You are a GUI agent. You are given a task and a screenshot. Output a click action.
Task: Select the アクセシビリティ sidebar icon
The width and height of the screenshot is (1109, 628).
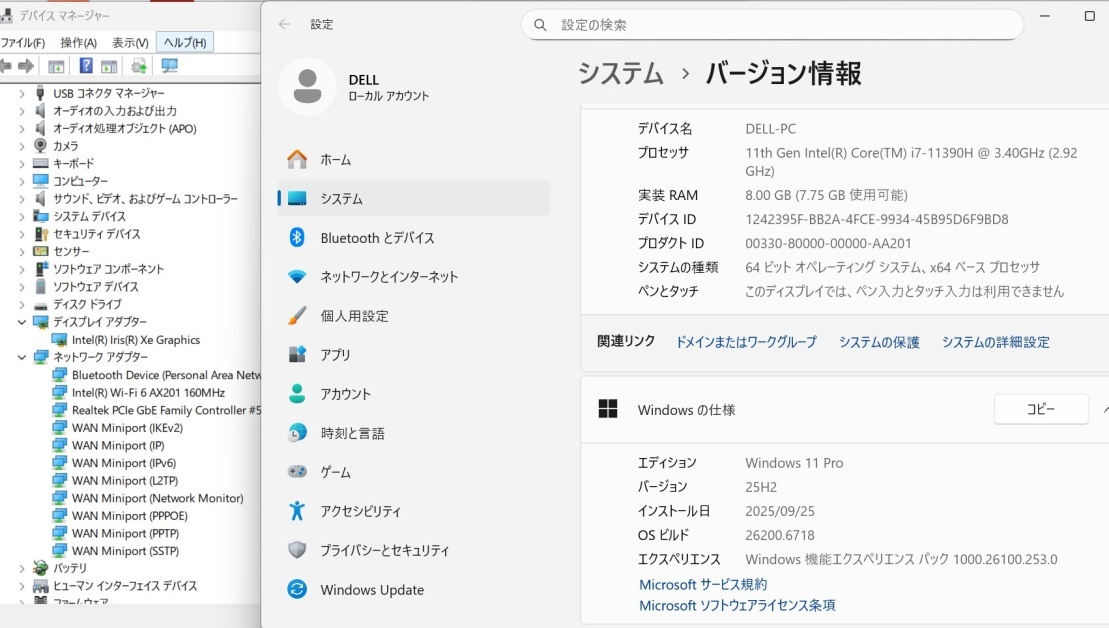pos(296,511)
